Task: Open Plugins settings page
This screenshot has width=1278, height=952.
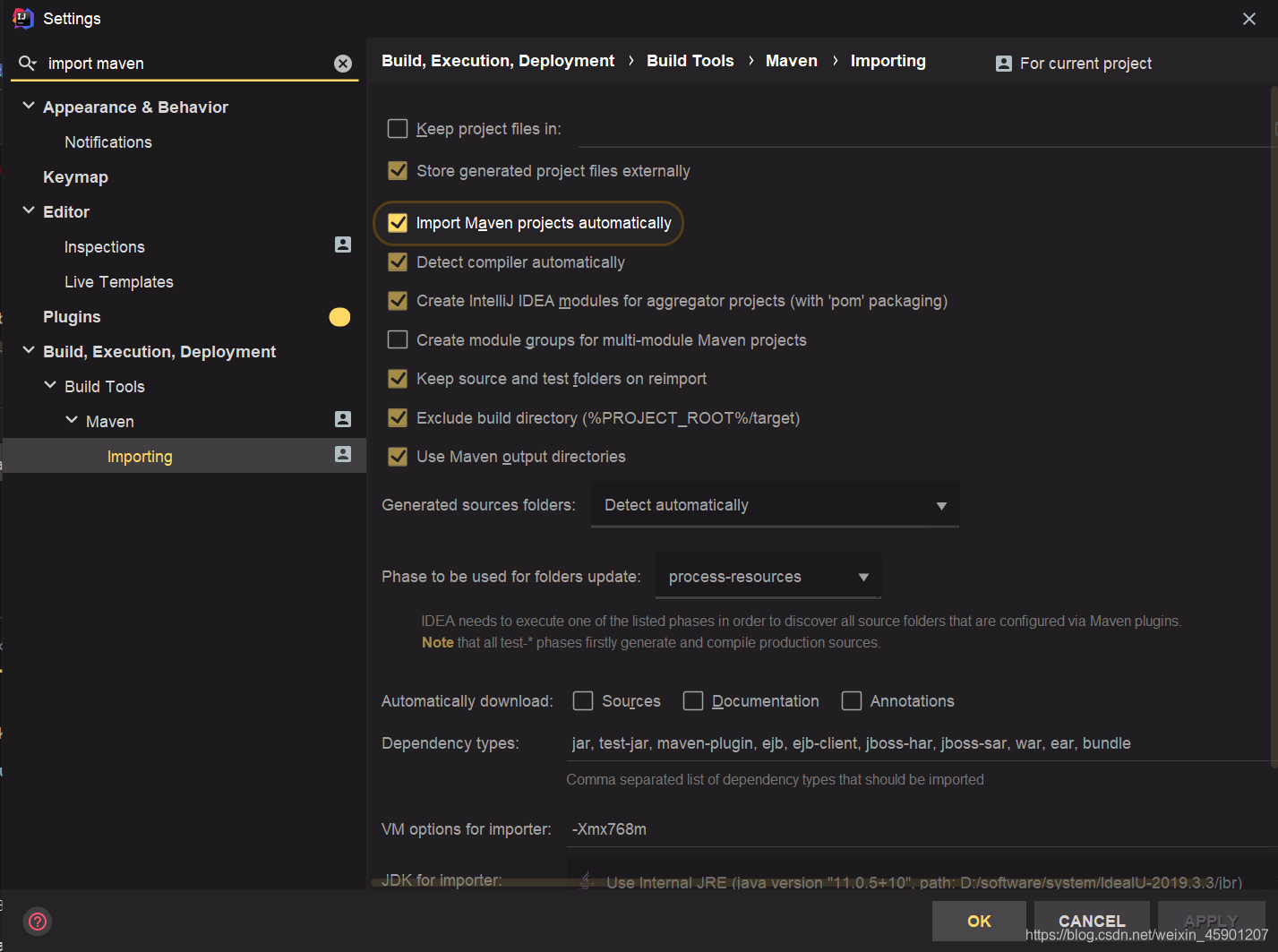Action: pyautogui.click(x=72, y=317)
